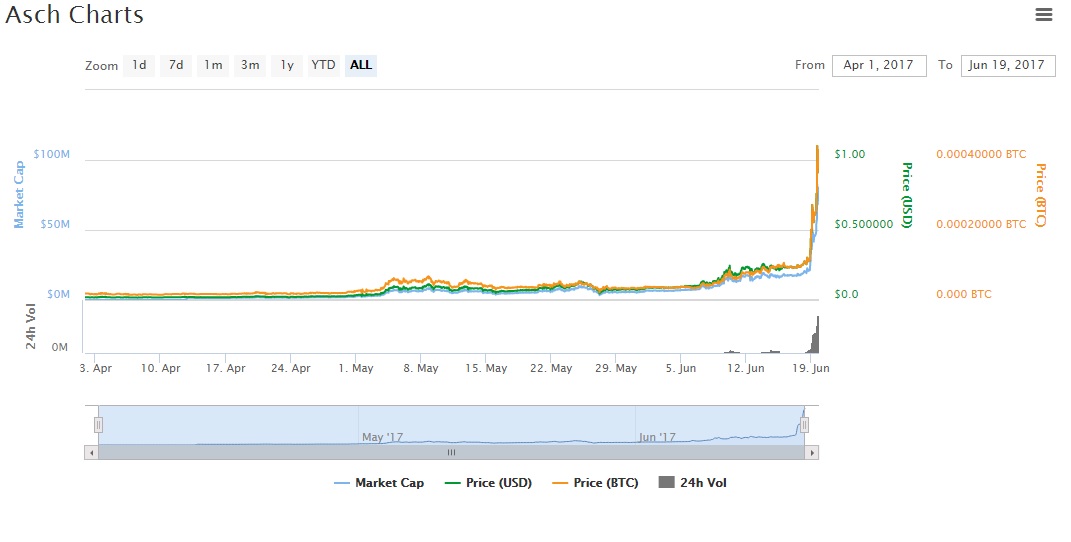Click the $50M market cap axis value
The width and height of the screenshot is (1071, 542).
[55, 224]
